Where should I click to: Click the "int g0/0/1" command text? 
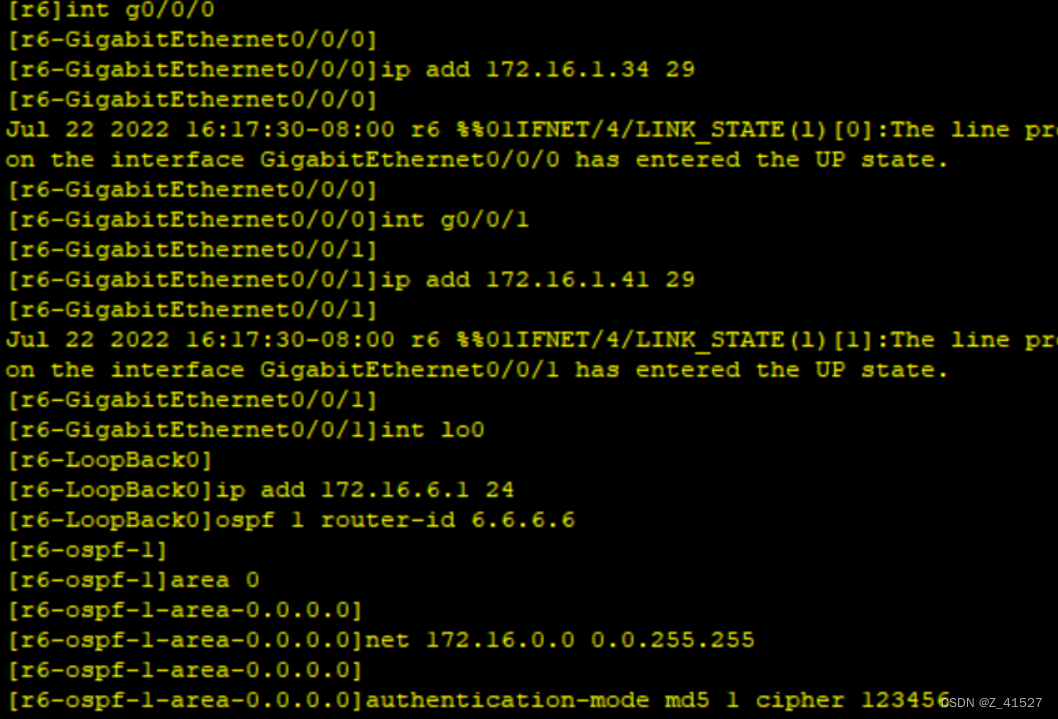[455, 220]
